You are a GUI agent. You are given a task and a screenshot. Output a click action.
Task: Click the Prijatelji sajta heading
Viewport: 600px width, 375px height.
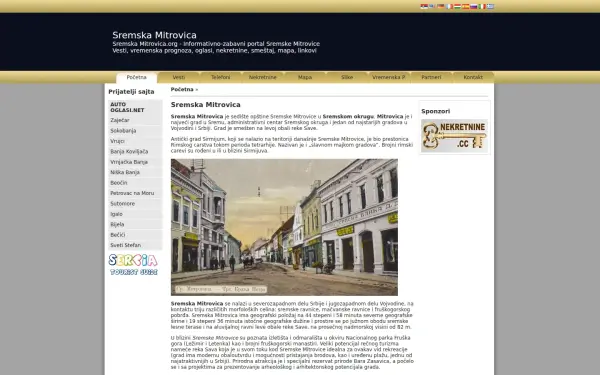(x=131, y=91)
